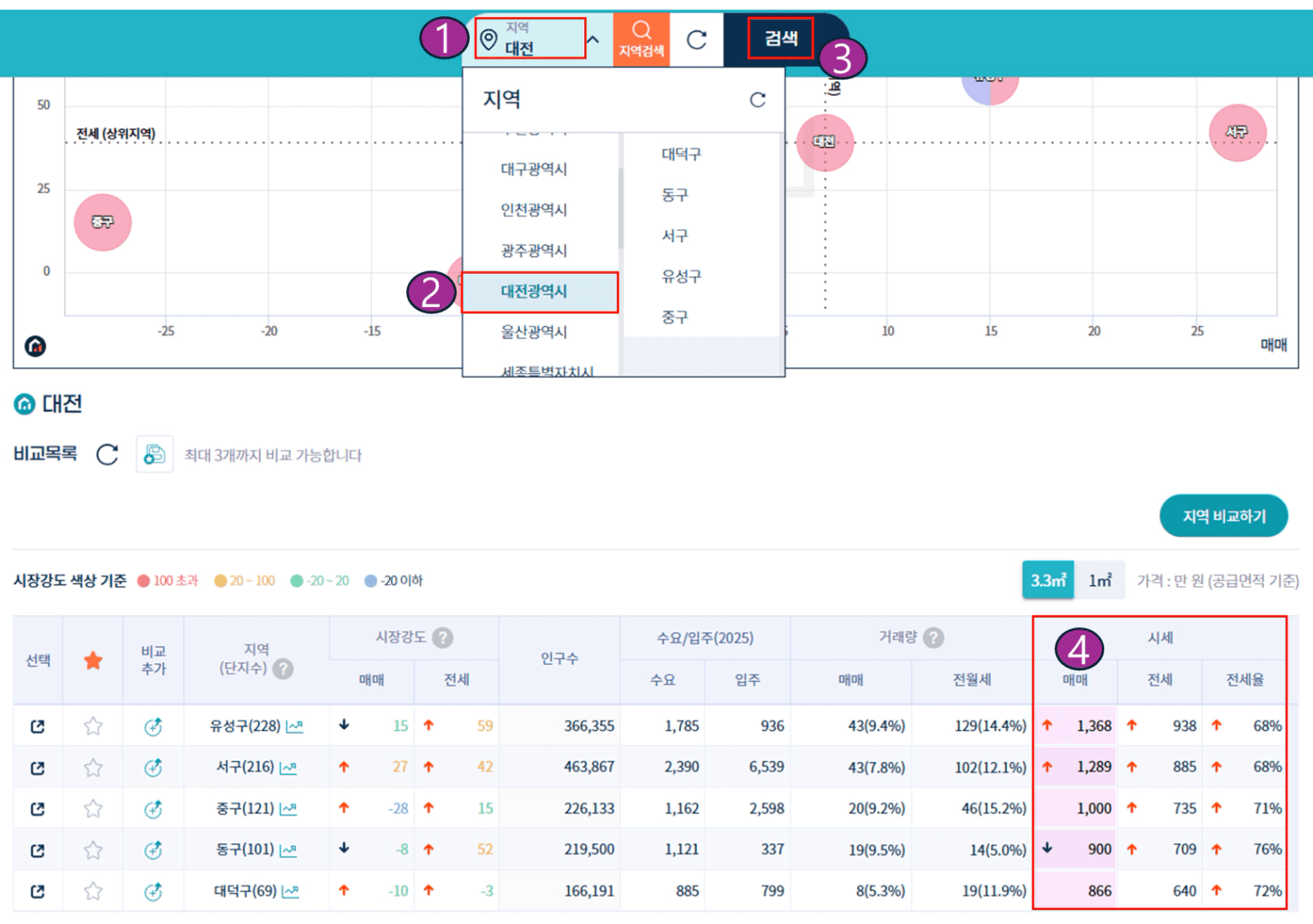Select 울산광역시 in the region list
Viewport: 1313px width, 924px height.
pyautogui.click(x=534, y=332)
